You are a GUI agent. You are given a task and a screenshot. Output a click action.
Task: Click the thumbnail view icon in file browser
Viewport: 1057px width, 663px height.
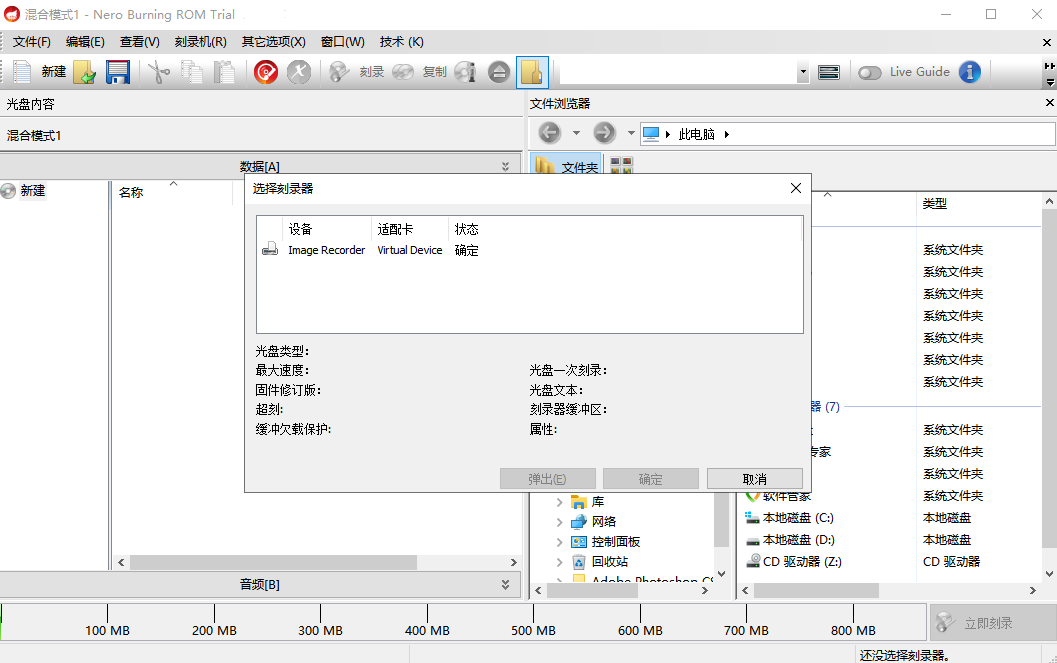tap(620, 166)
